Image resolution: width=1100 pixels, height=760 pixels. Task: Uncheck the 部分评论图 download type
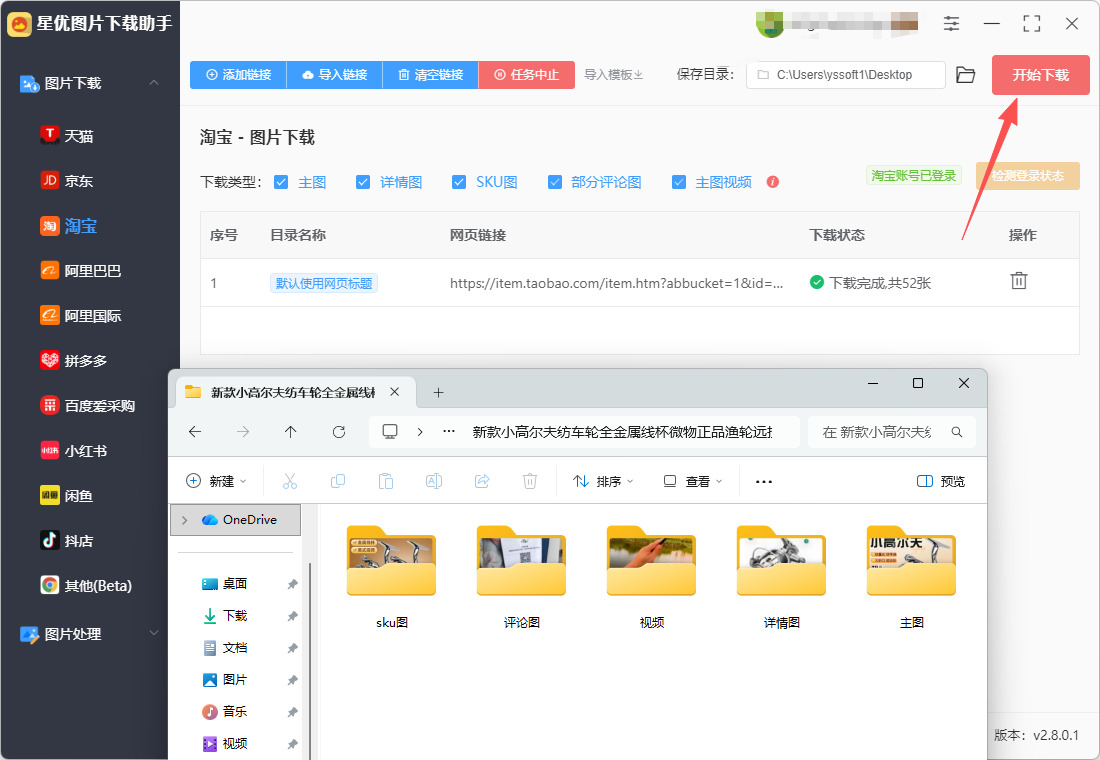(555, 182)
